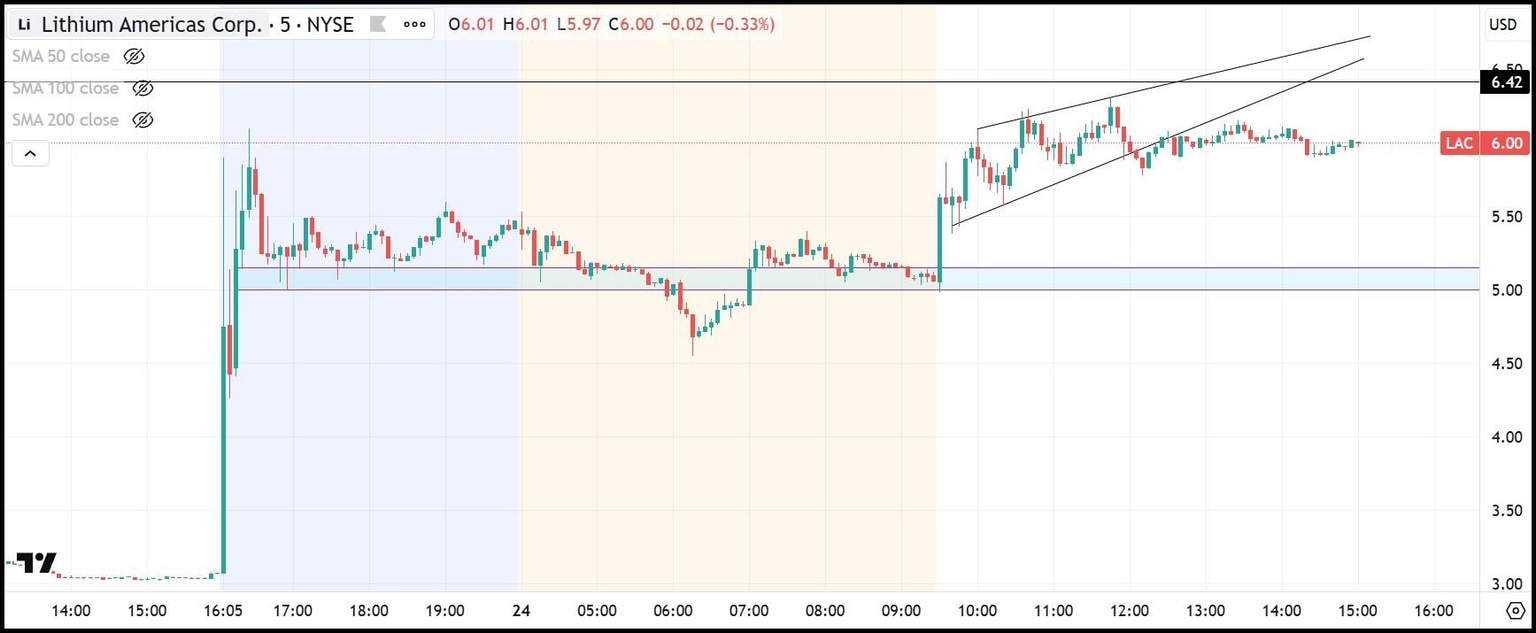
Task: Show the SMA 200 close indicator
Action: (143, 120)
